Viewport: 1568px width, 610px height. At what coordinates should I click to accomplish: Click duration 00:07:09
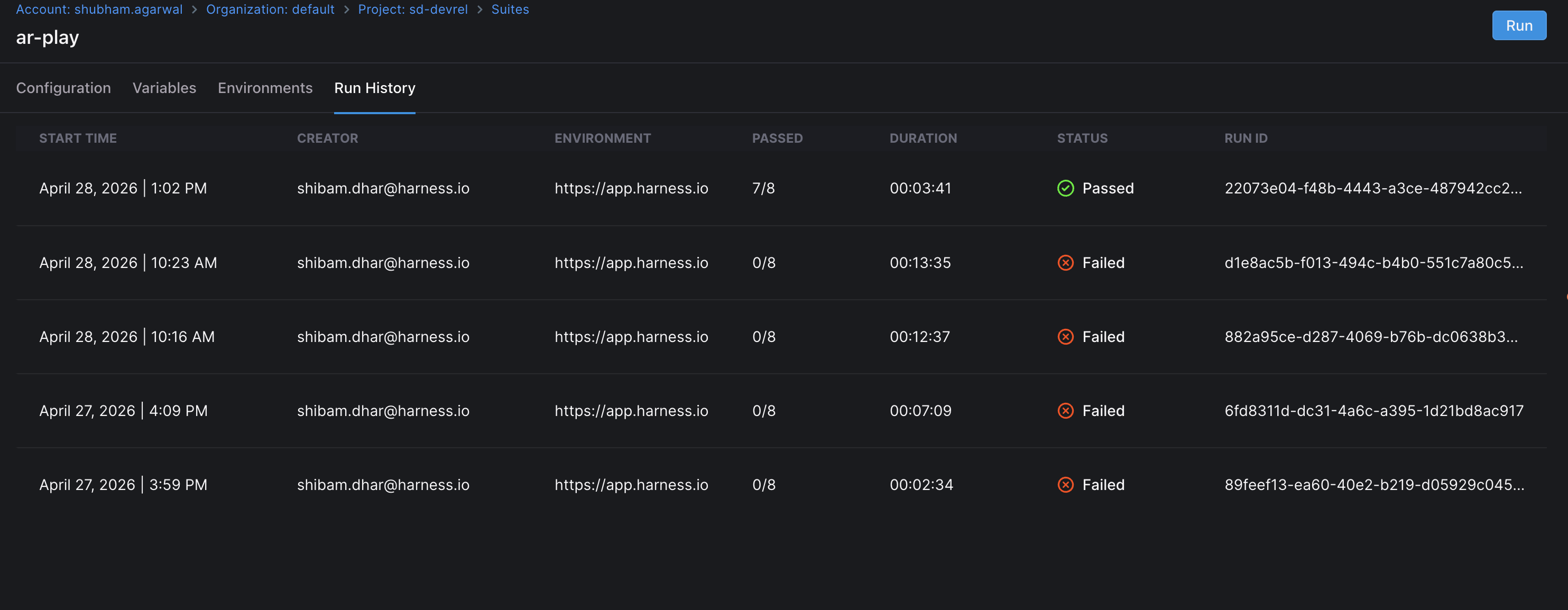click(920, 411)
